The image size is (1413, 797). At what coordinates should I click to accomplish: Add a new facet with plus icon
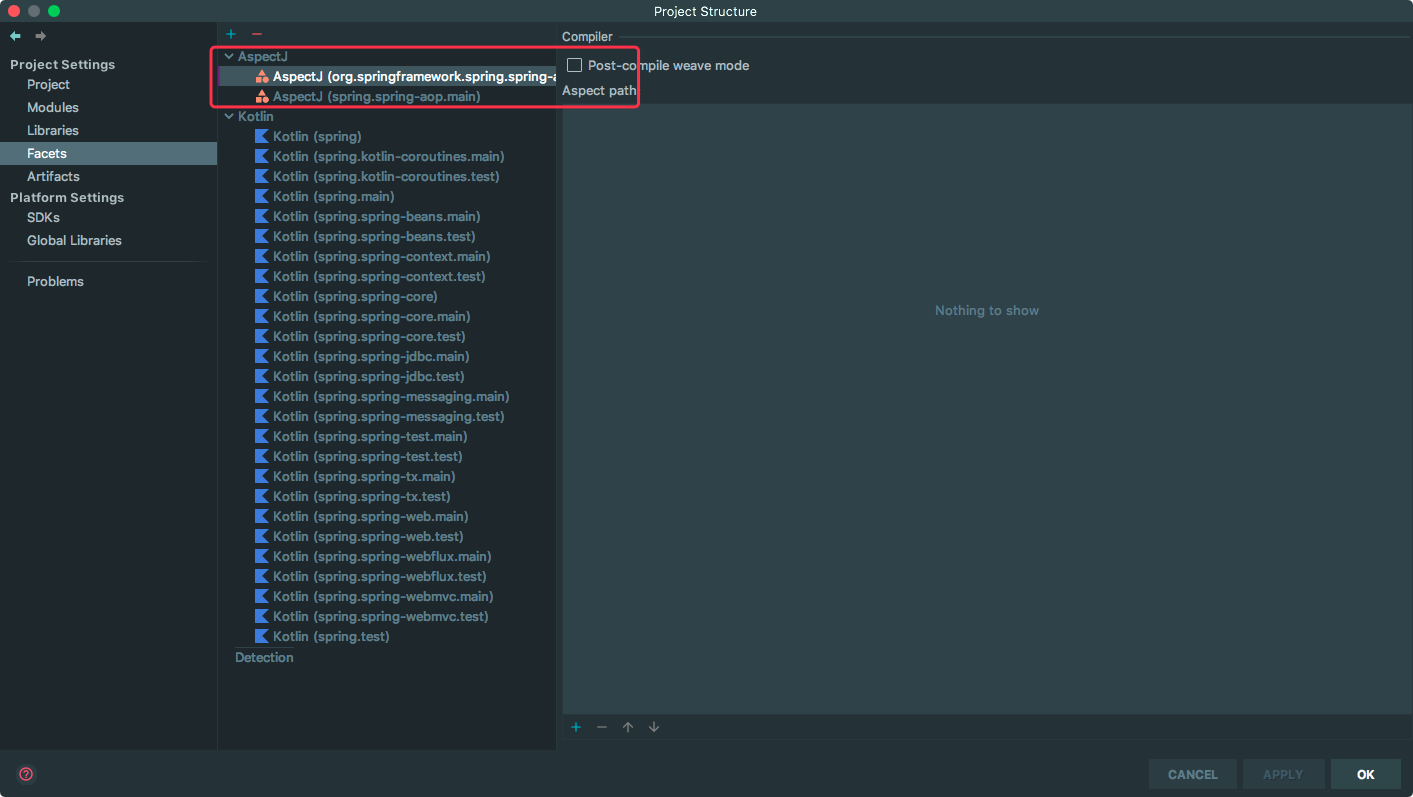click(231, 34)
